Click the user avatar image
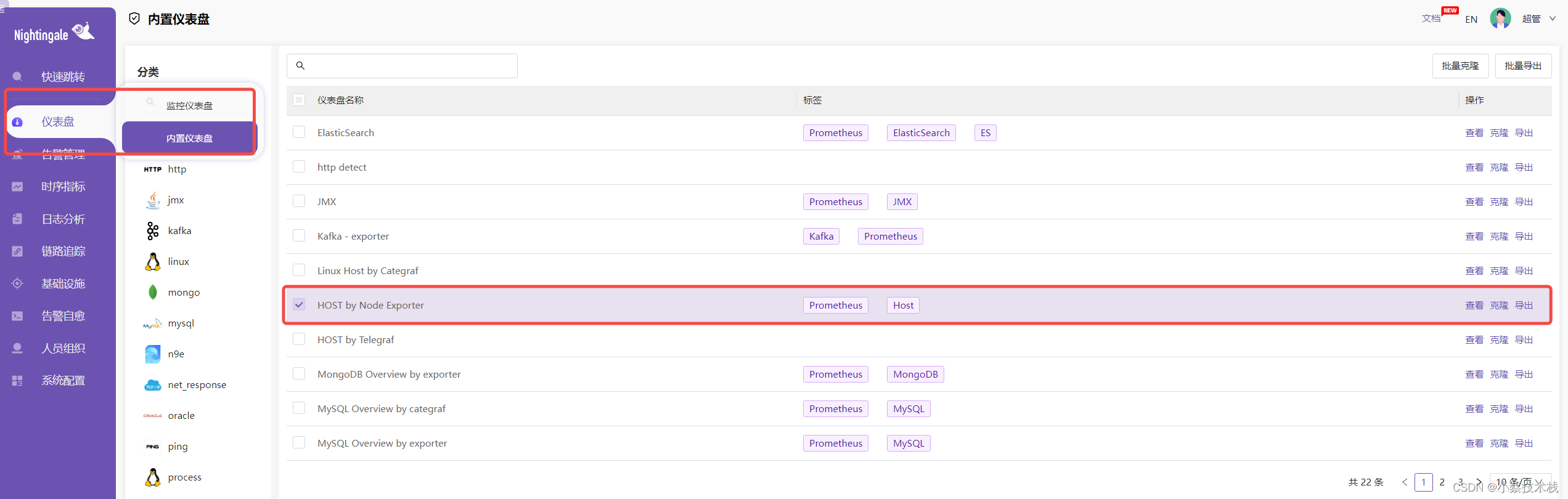1568x499 pixels. (x=1500, y=18)
